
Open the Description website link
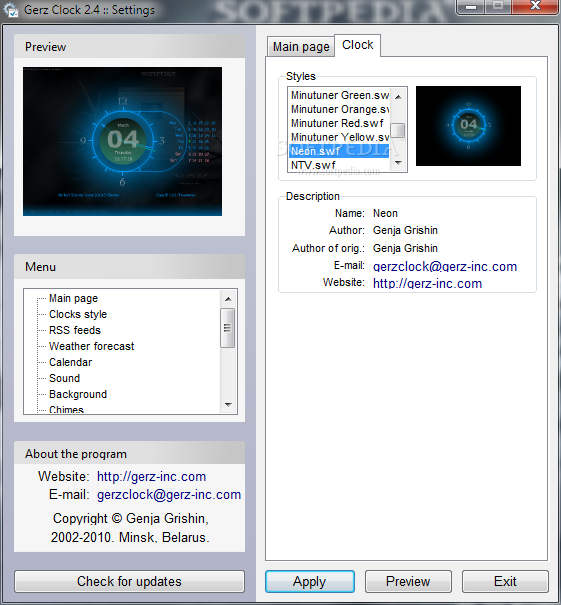[427, 283]
